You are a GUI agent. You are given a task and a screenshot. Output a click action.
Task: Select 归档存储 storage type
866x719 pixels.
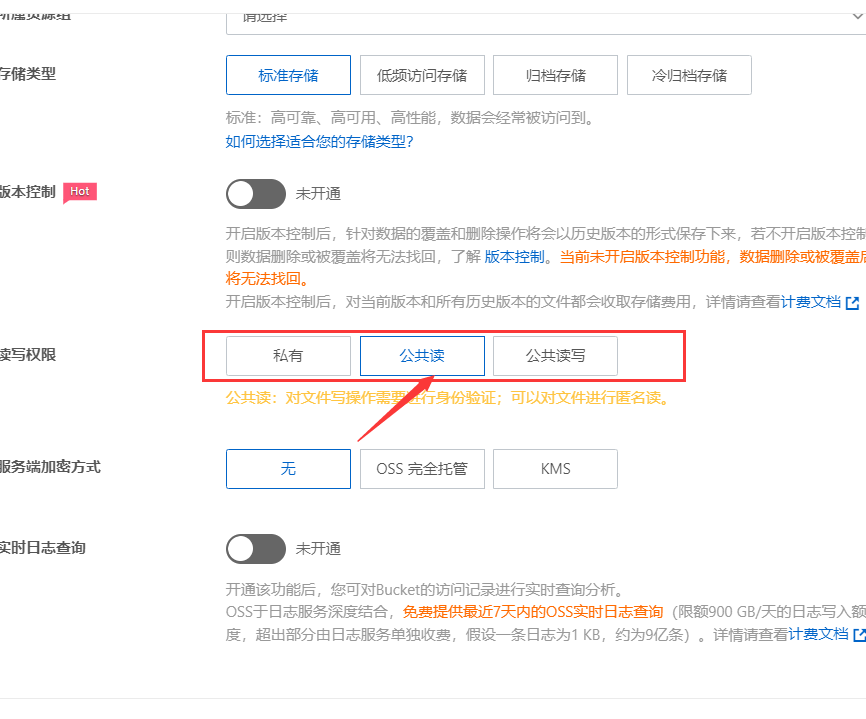[x=555, y=75]
